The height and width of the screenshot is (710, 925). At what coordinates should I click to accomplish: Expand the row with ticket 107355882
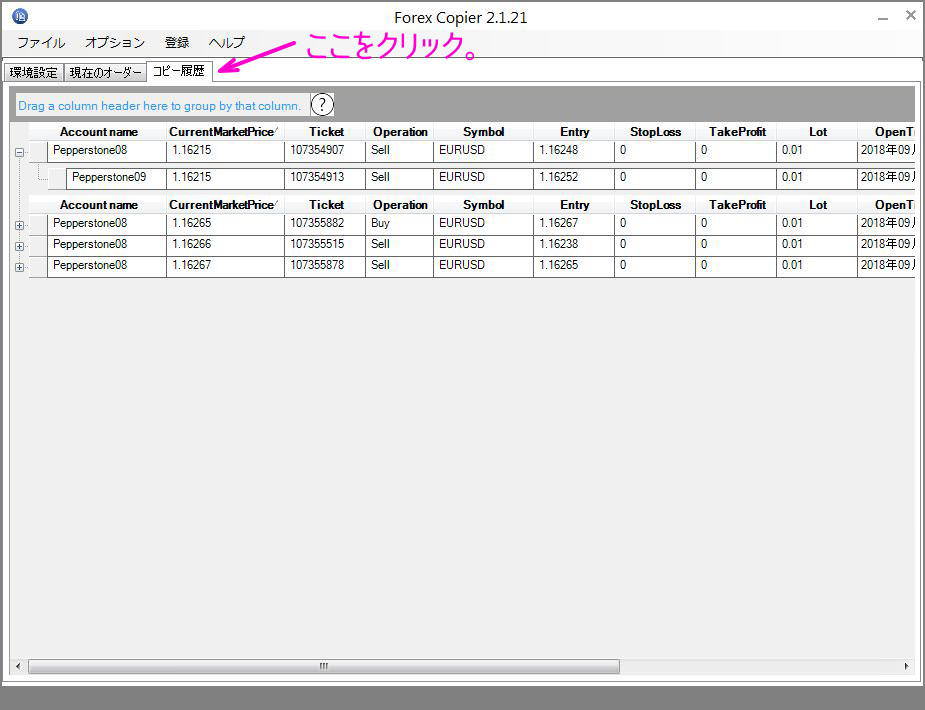point(19,225)
